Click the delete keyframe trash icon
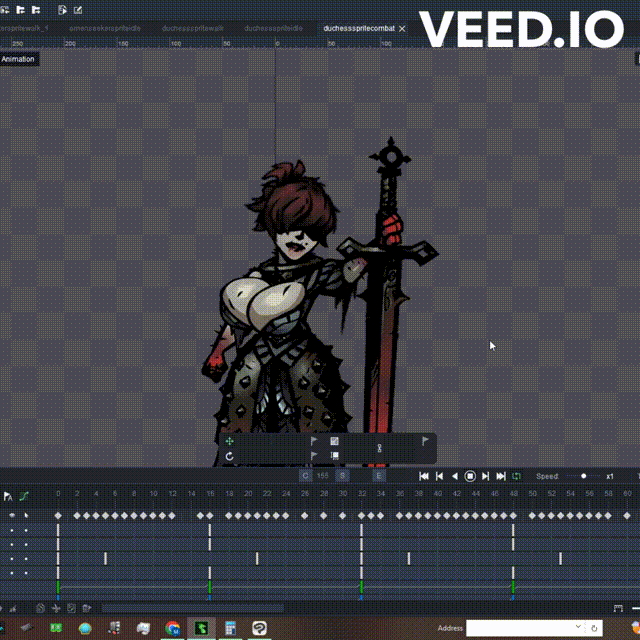Image resolution: width=640 pixels, height=640 pixels. (x=86, y=609)
